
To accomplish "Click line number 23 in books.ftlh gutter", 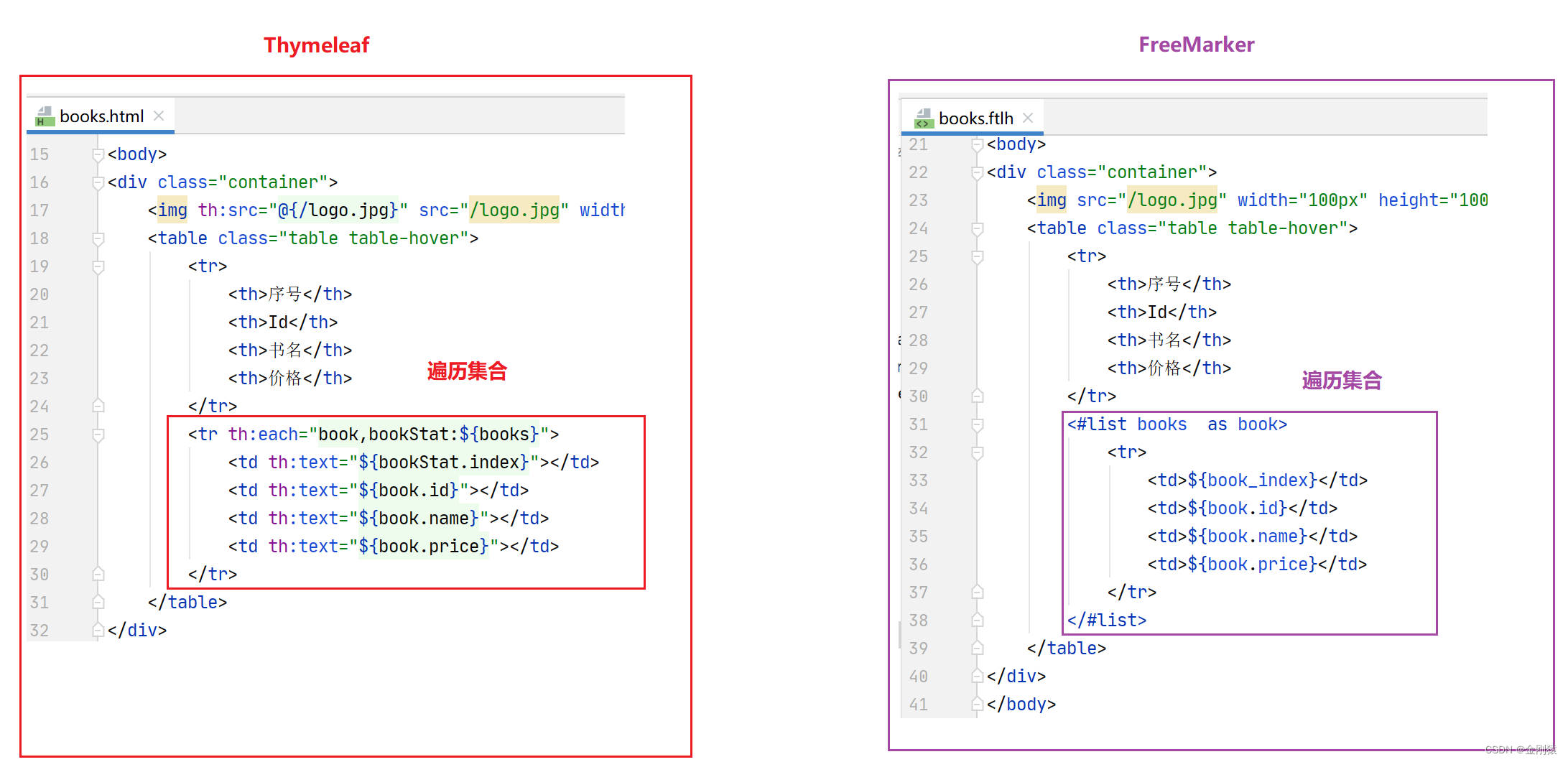I will click(918, 200).
